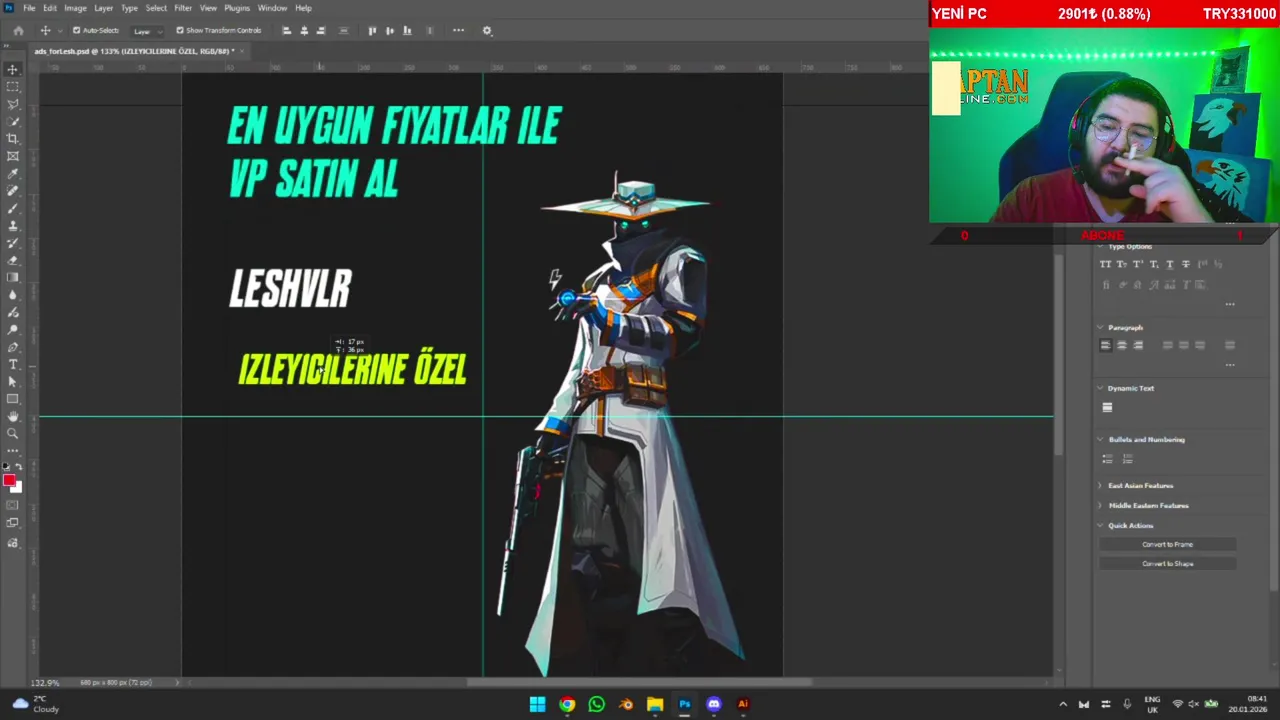
Task: Select the Brush tool
Action: click(13, 208)
